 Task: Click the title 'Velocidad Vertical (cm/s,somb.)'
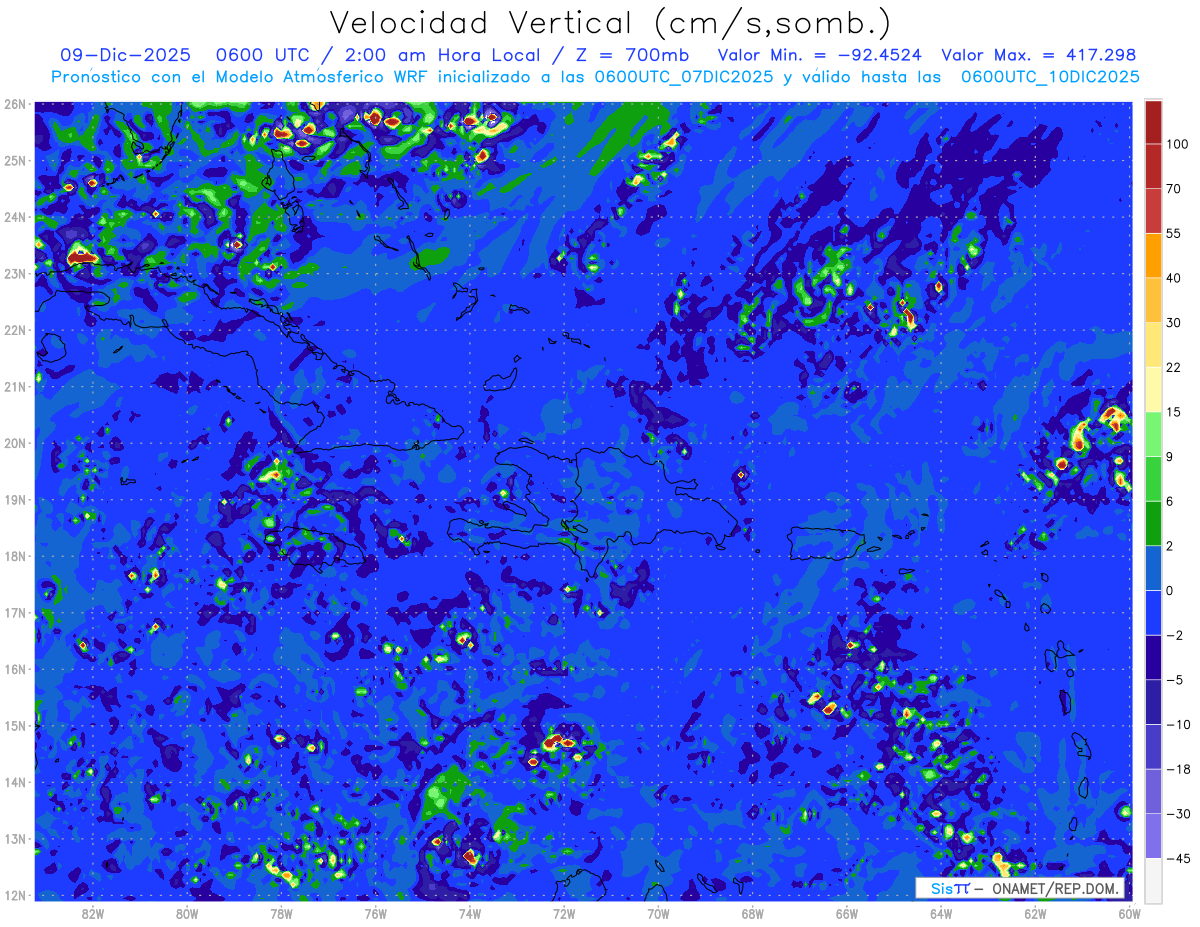coord(609,23)
